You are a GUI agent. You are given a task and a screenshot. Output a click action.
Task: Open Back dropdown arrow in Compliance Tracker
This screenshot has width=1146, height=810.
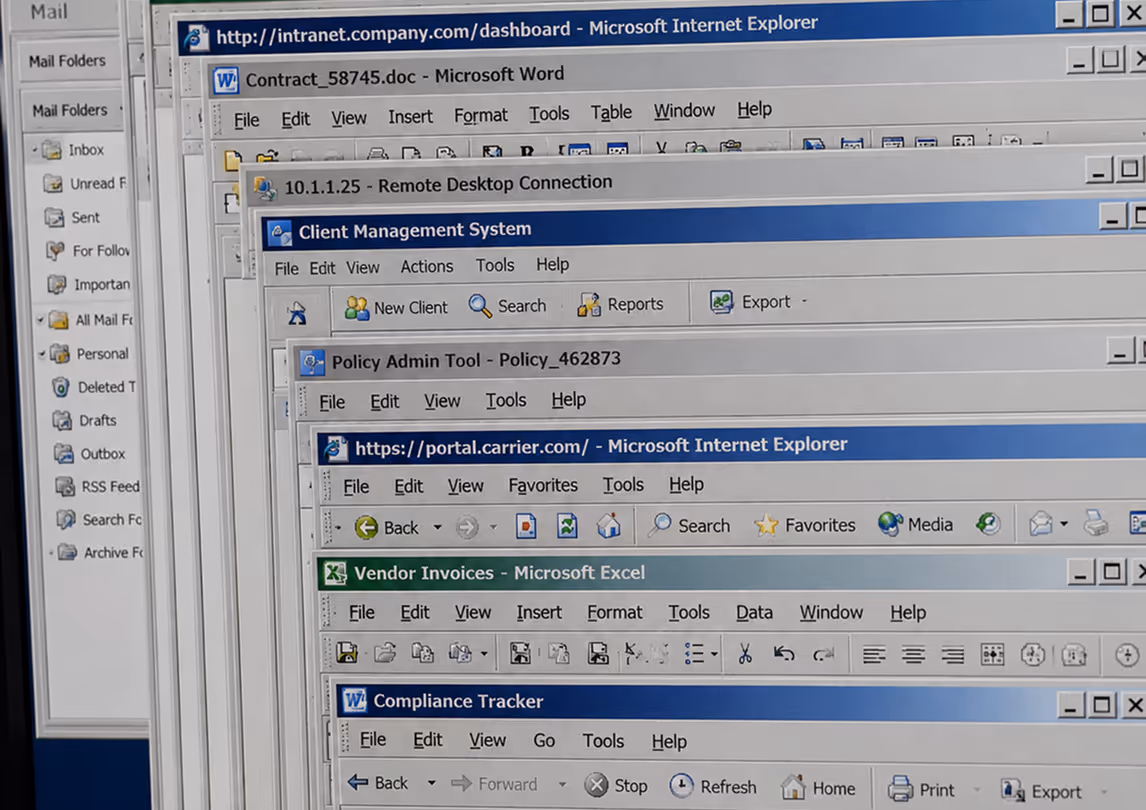(x=432, y=783)
